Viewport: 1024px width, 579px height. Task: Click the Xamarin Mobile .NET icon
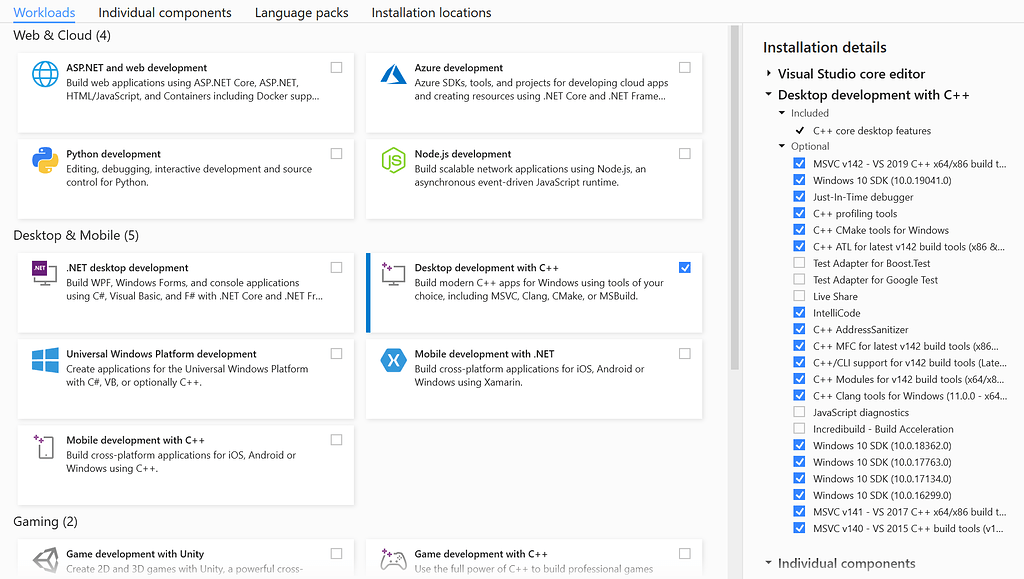point(394,362)
